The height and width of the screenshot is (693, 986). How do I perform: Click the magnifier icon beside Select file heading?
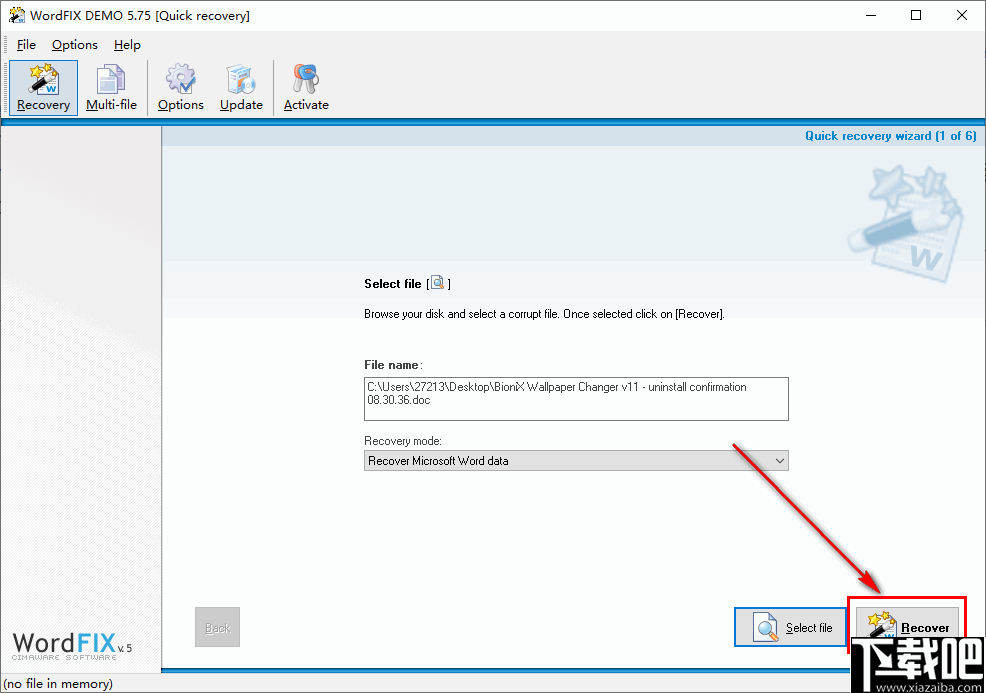click(x=437, y=283)
